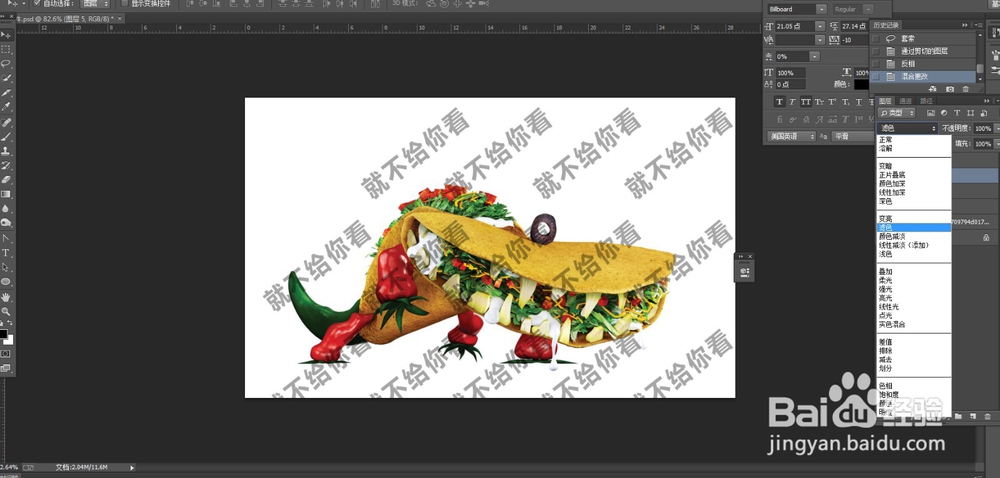Enable the Show Transform Controls checkbox
The image size is (1000, 478).
tap(125, 3)
